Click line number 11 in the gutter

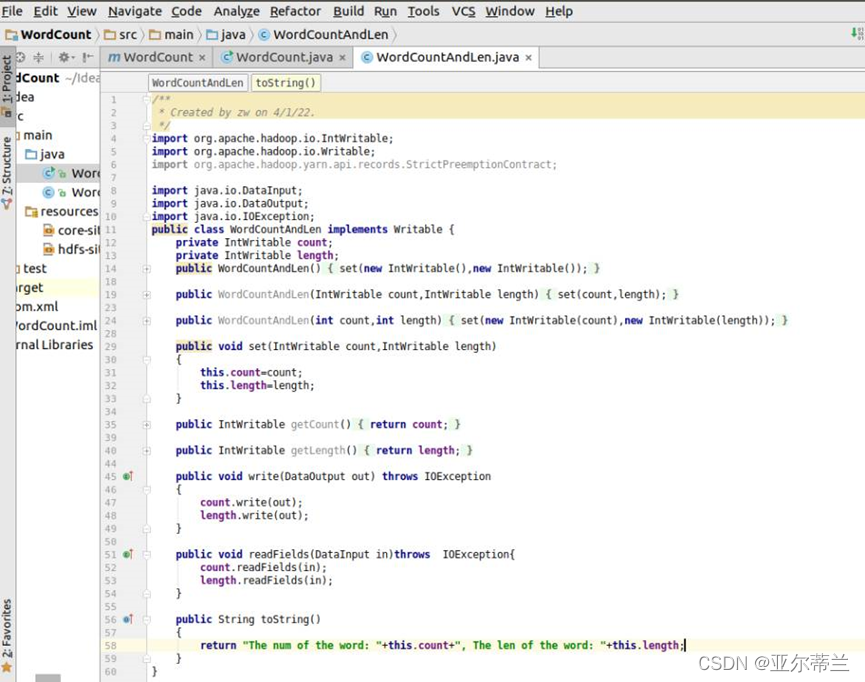[110, 230]
